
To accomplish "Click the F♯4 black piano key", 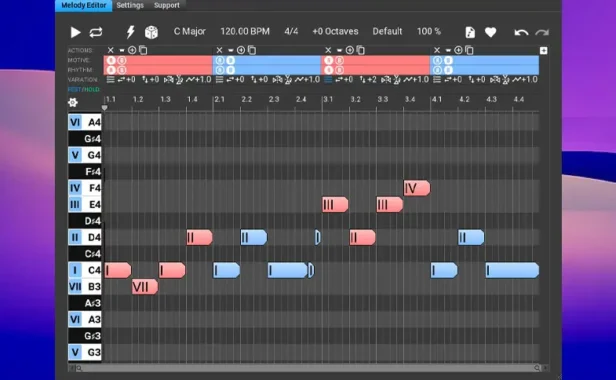I will tap(85, 172).
